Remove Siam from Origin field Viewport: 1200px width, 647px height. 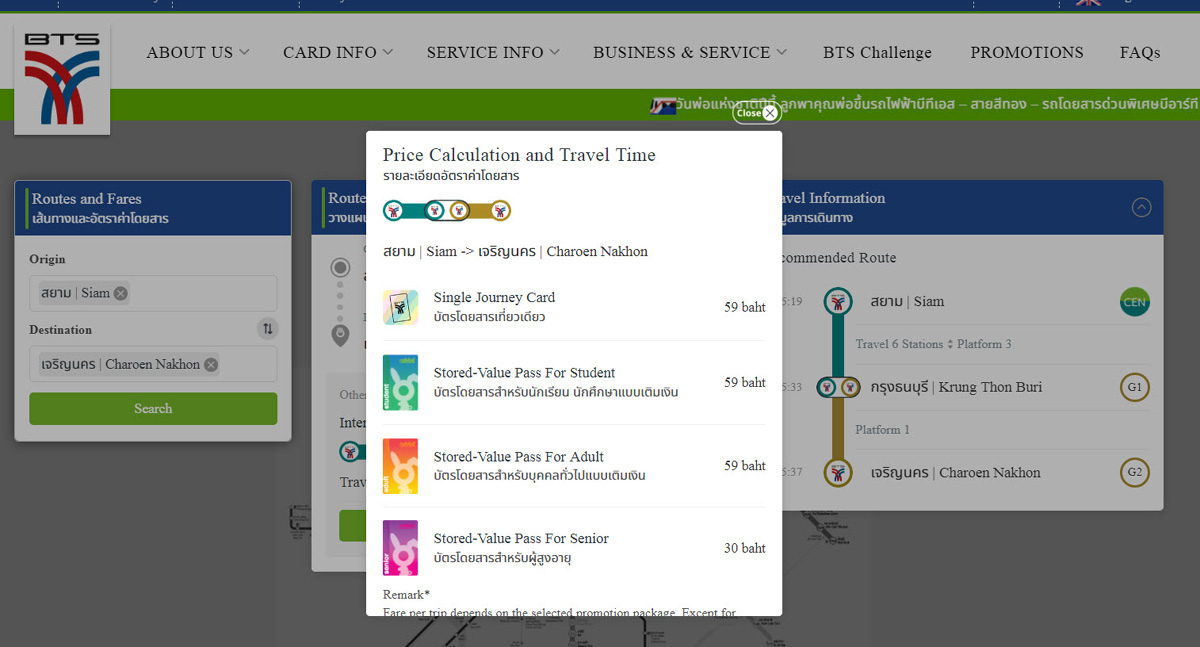coord(121,293)
